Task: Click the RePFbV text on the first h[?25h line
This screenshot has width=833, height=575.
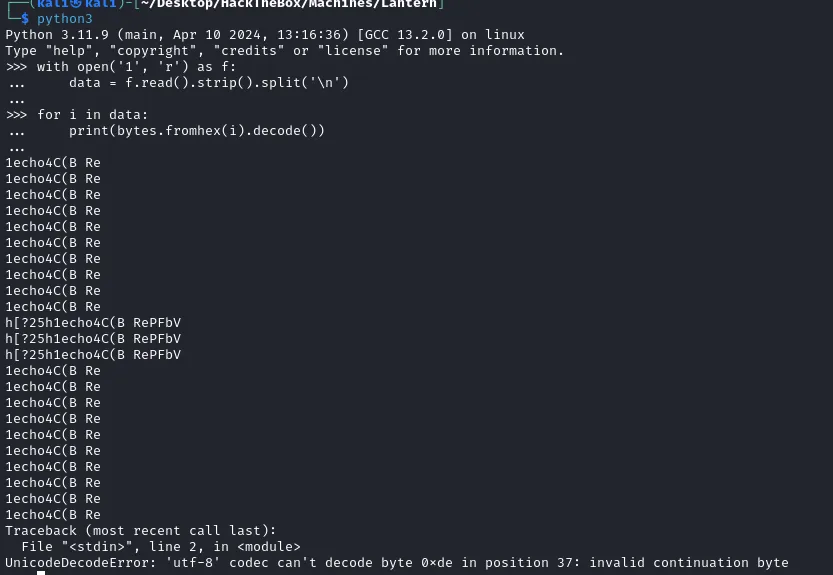Action: click(x=157, y=323)
